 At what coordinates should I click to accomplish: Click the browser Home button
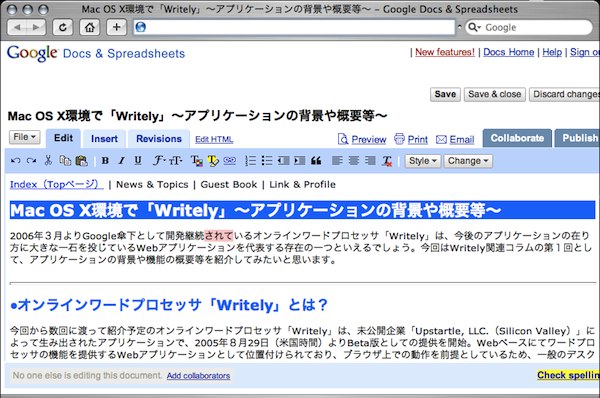click(90, 28)
